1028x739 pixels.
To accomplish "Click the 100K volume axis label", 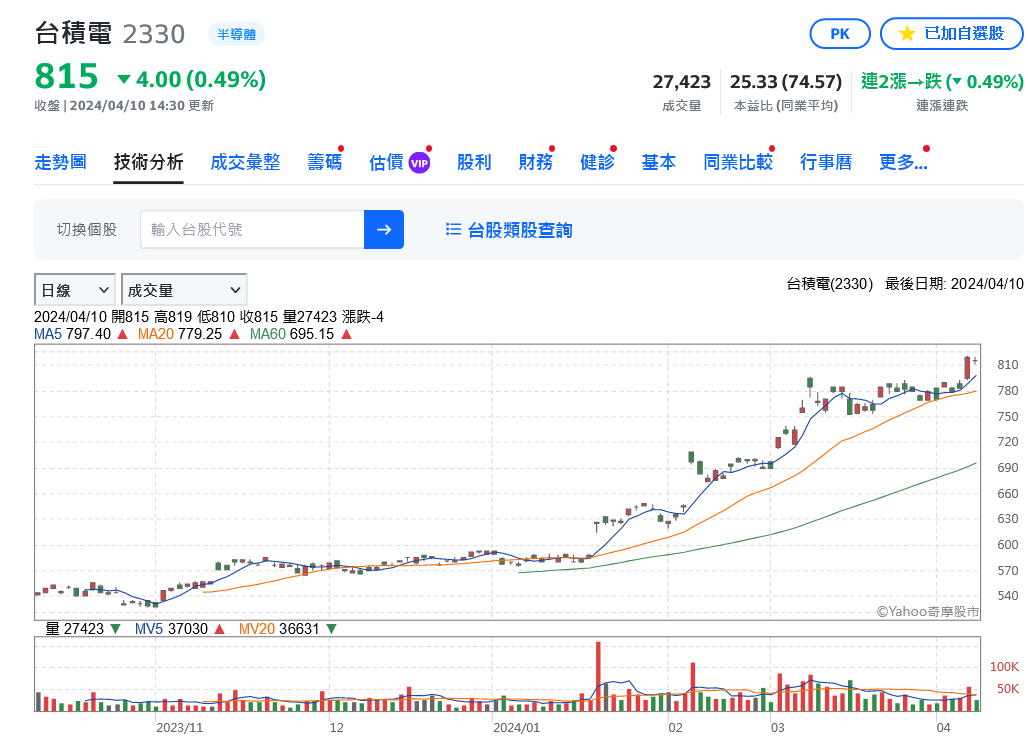I will point(1004,667).
